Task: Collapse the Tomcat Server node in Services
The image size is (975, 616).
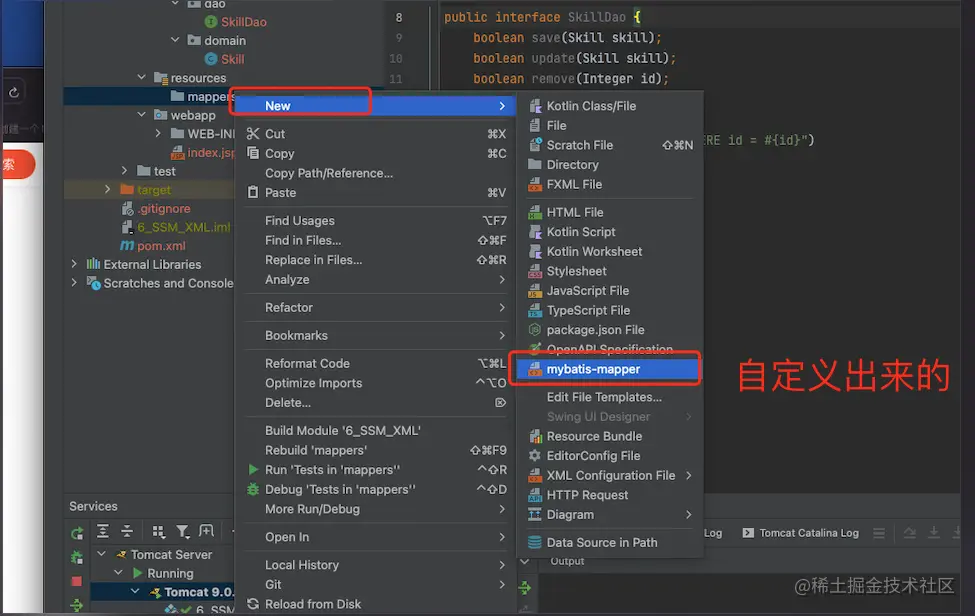Action: coord(101,554)
